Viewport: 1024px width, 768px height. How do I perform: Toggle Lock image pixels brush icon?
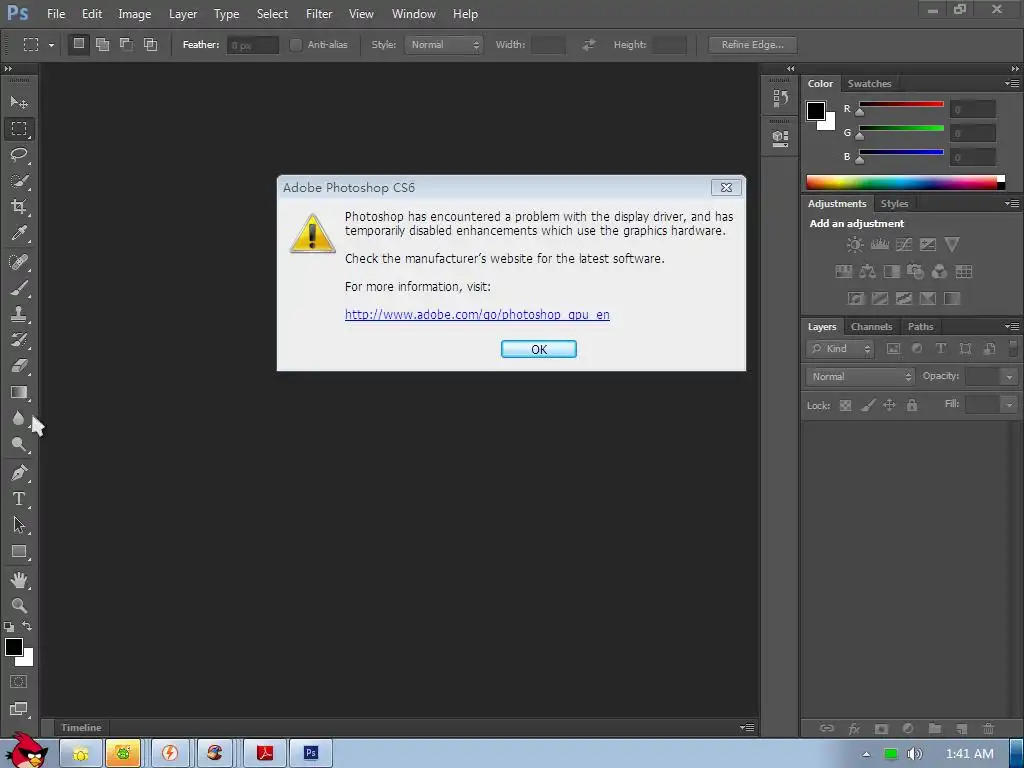[x=867, y=406]
